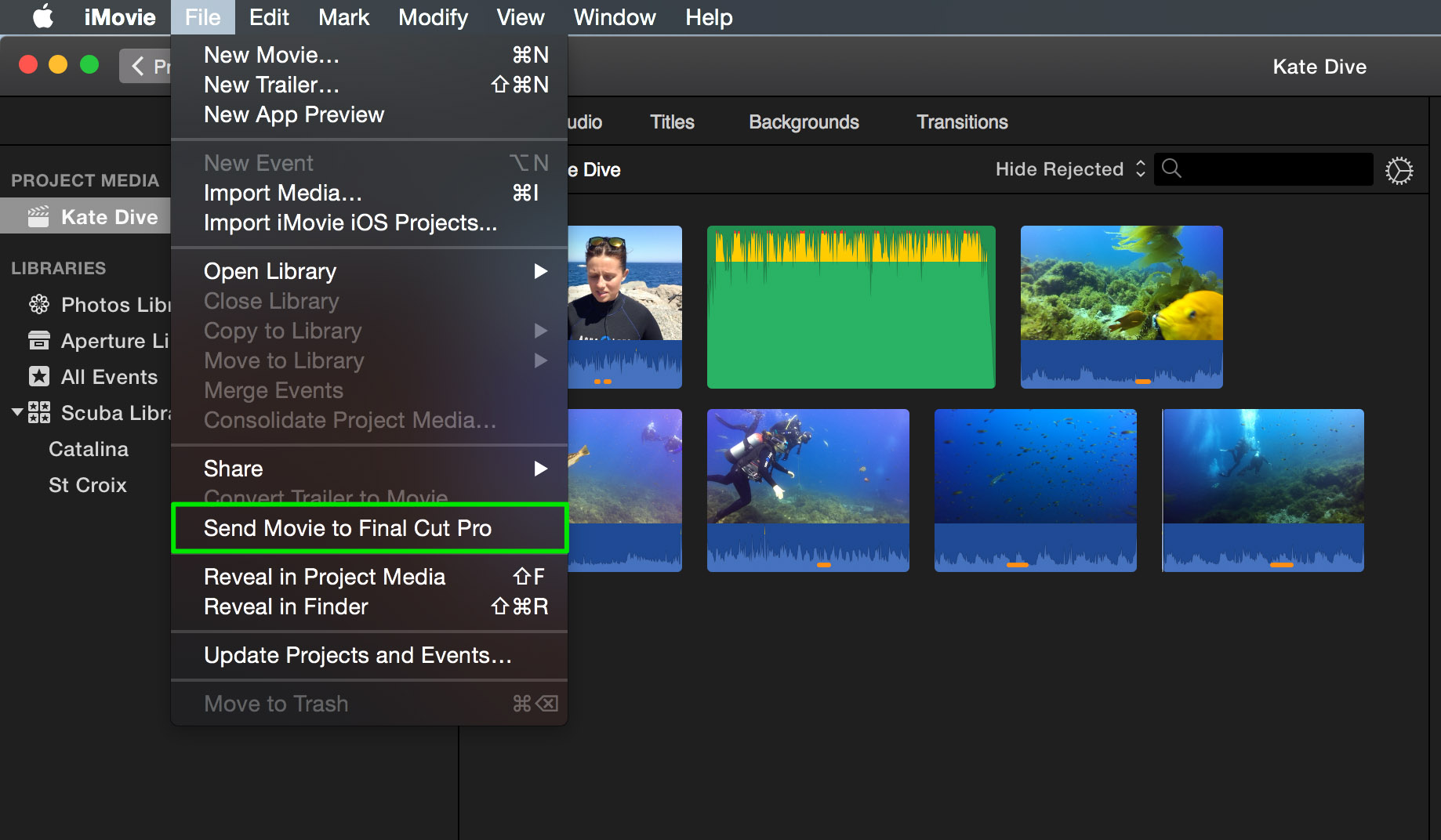This screenshot has width=1441, height=840.
Task: Expand the Open Library submenu arrow
Action: coord(540,271)
